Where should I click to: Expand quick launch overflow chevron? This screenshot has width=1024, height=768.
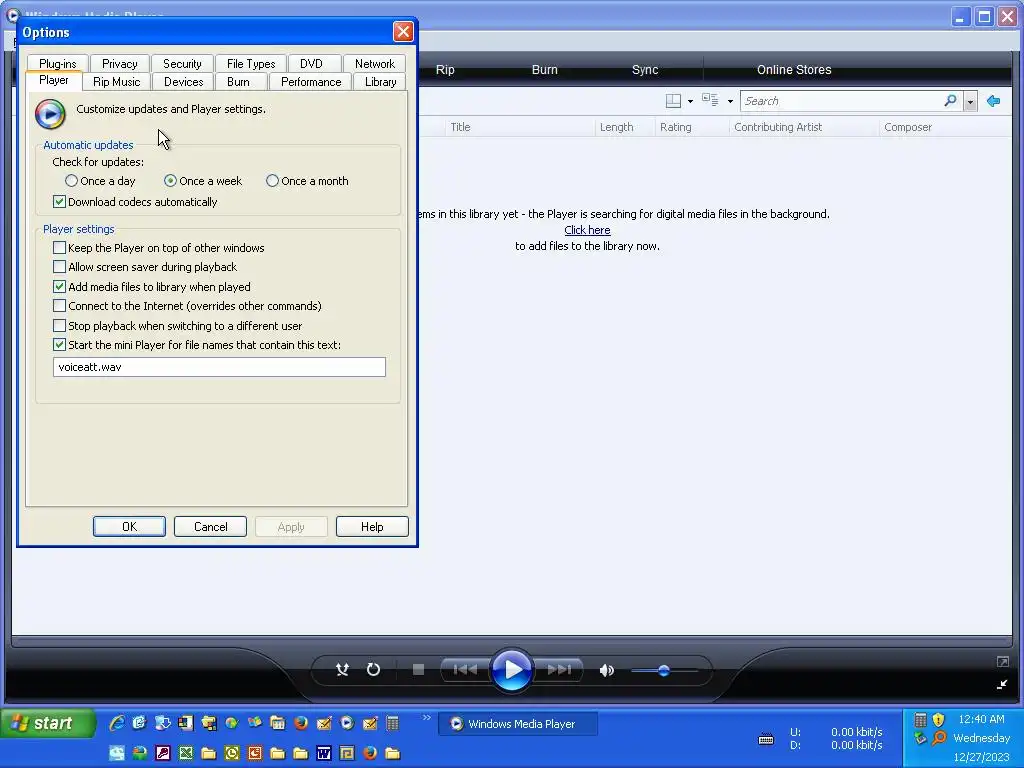[x=426, y=718]
